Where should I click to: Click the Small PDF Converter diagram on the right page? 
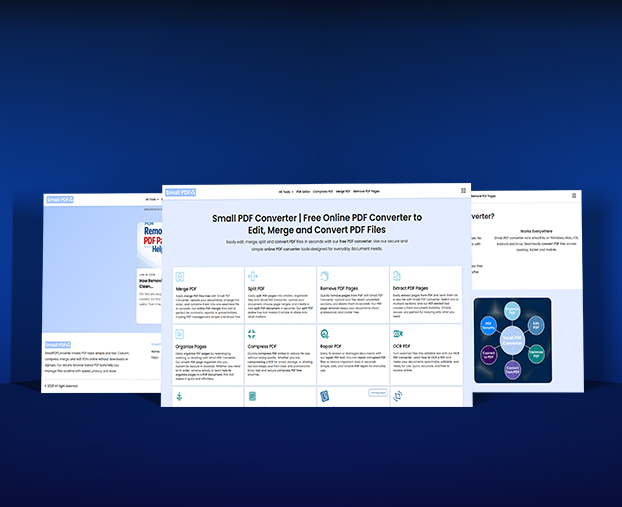513,340
